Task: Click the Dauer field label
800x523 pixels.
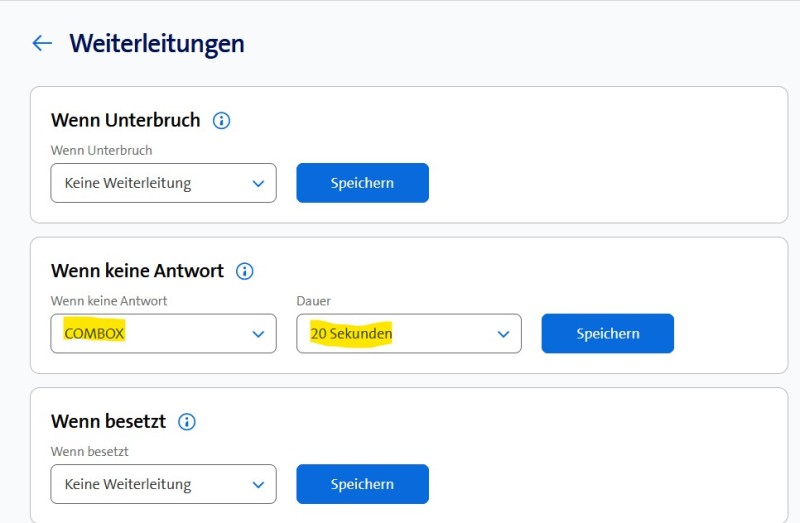Action: click(313, 300)
